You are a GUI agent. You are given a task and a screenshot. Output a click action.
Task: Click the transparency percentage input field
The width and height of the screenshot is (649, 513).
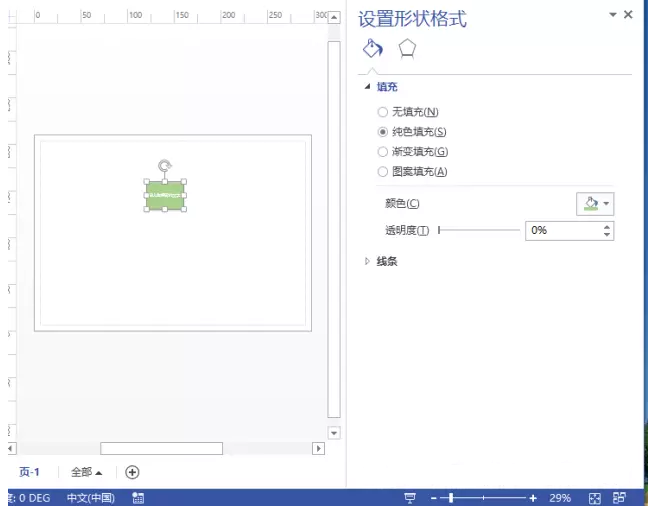tap(562, 230)
